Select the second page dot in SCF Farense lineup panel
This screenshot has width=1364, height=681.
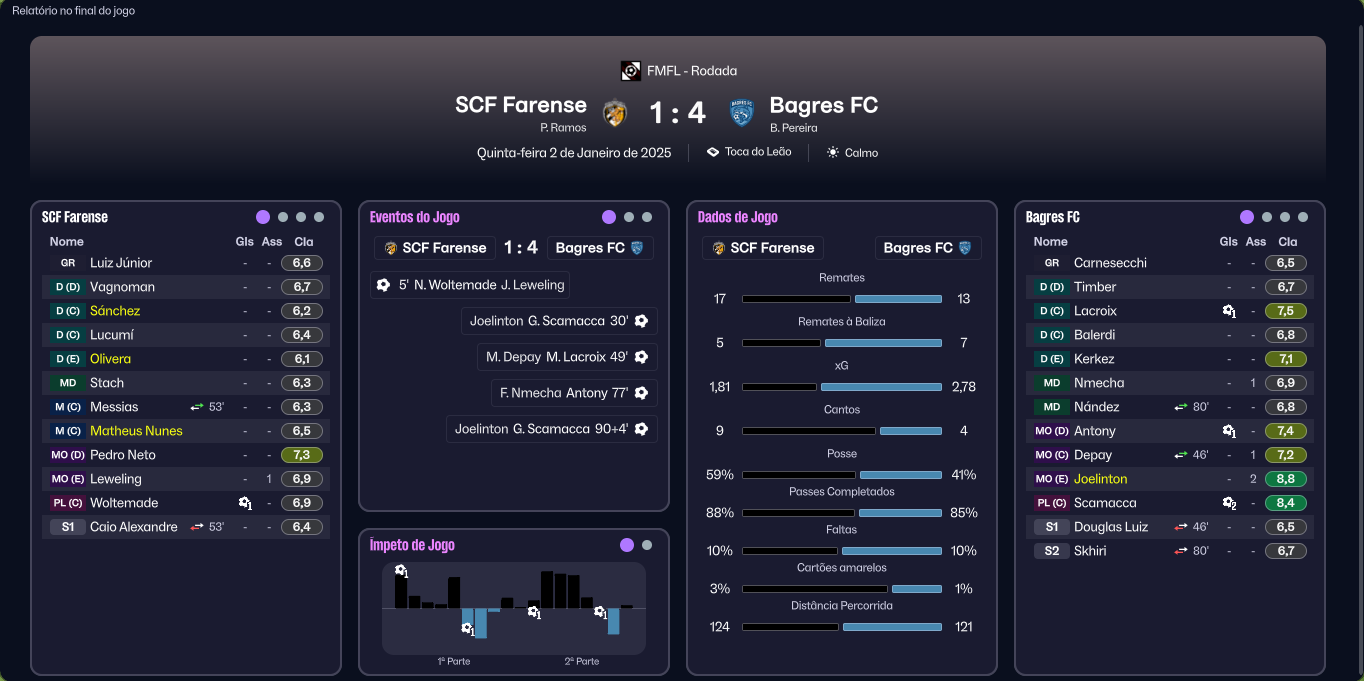pos(283,217)
